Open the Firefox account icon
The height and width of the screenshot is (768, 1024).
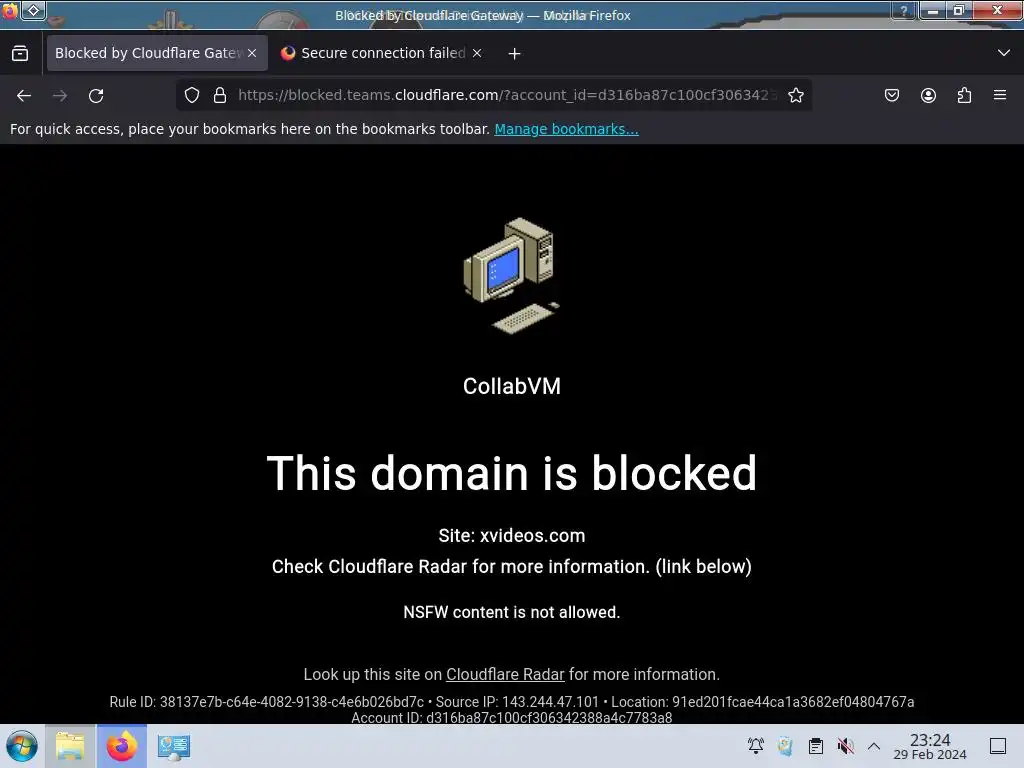[928, 95]
